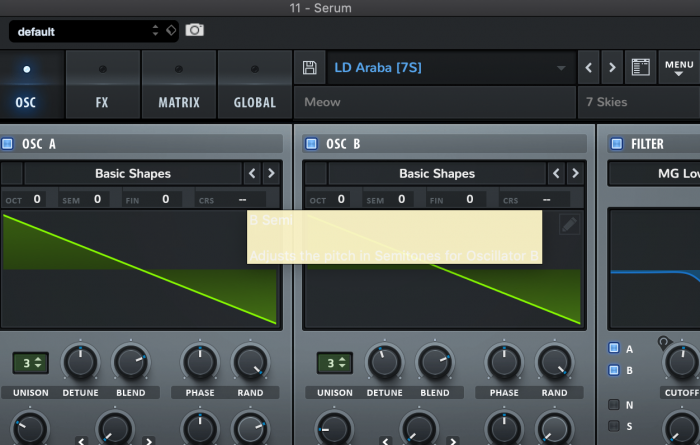Click OSC B OCT value
Viewport: 700px width, 445px height.
(341, 199)
